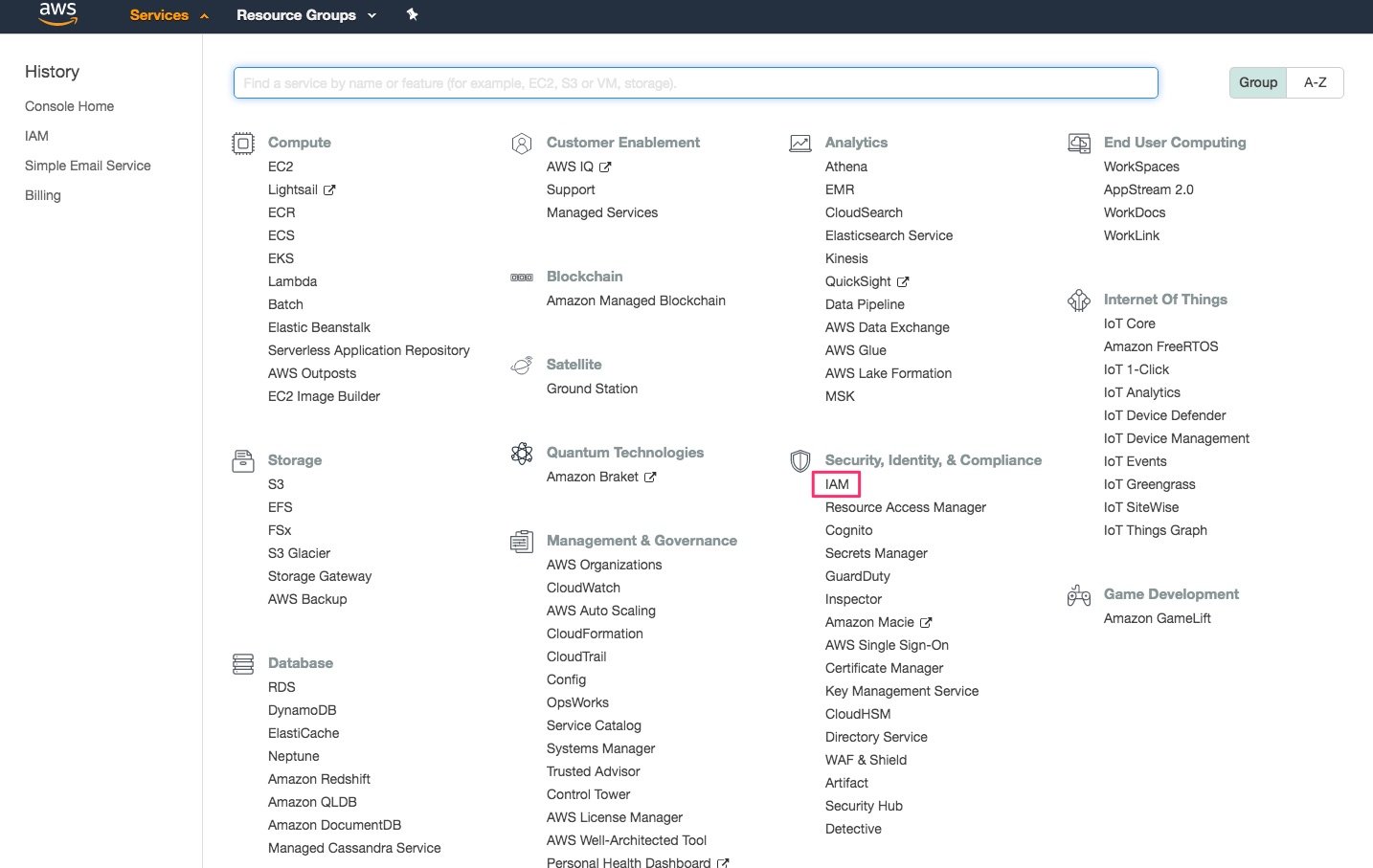Image resolution: width=1373 pixels, height=868 pixels.
Task: Click the Internet Of Things category icon
Action: [x=1079, y=300]
